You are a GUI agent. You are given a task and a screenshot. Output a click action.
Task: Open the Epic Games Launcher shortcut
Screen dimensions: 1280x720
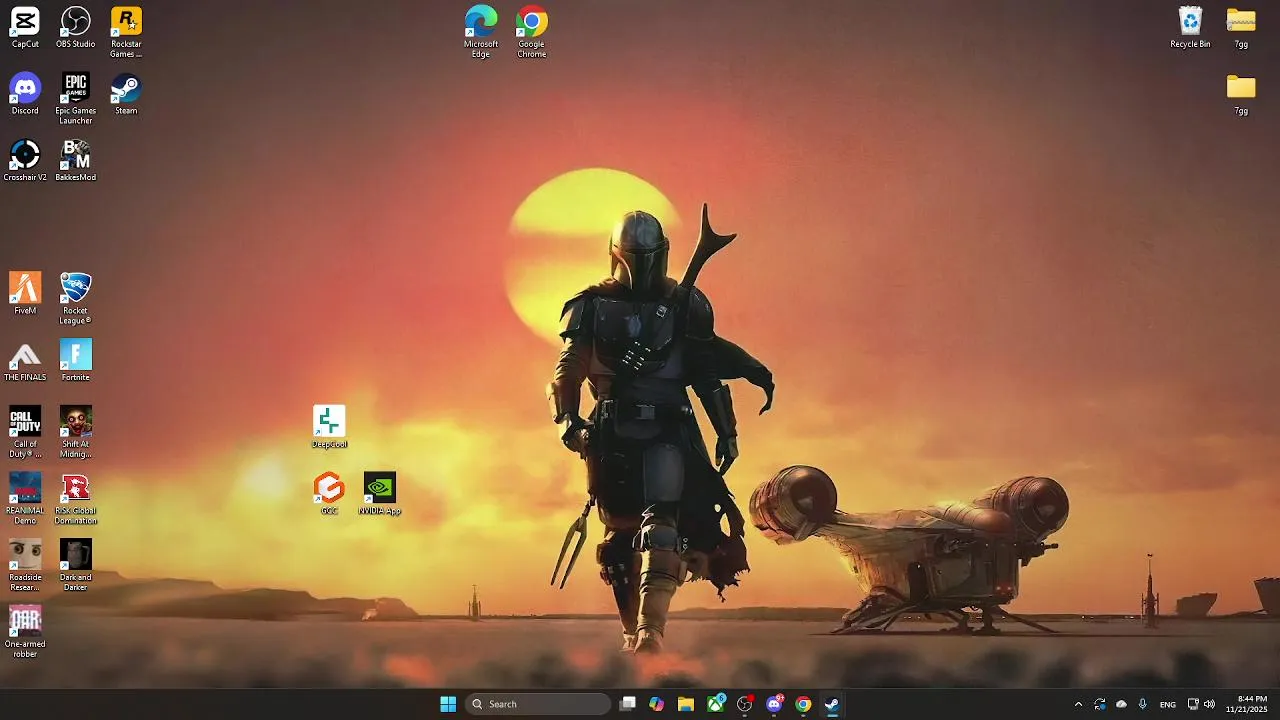click(76, 99)
